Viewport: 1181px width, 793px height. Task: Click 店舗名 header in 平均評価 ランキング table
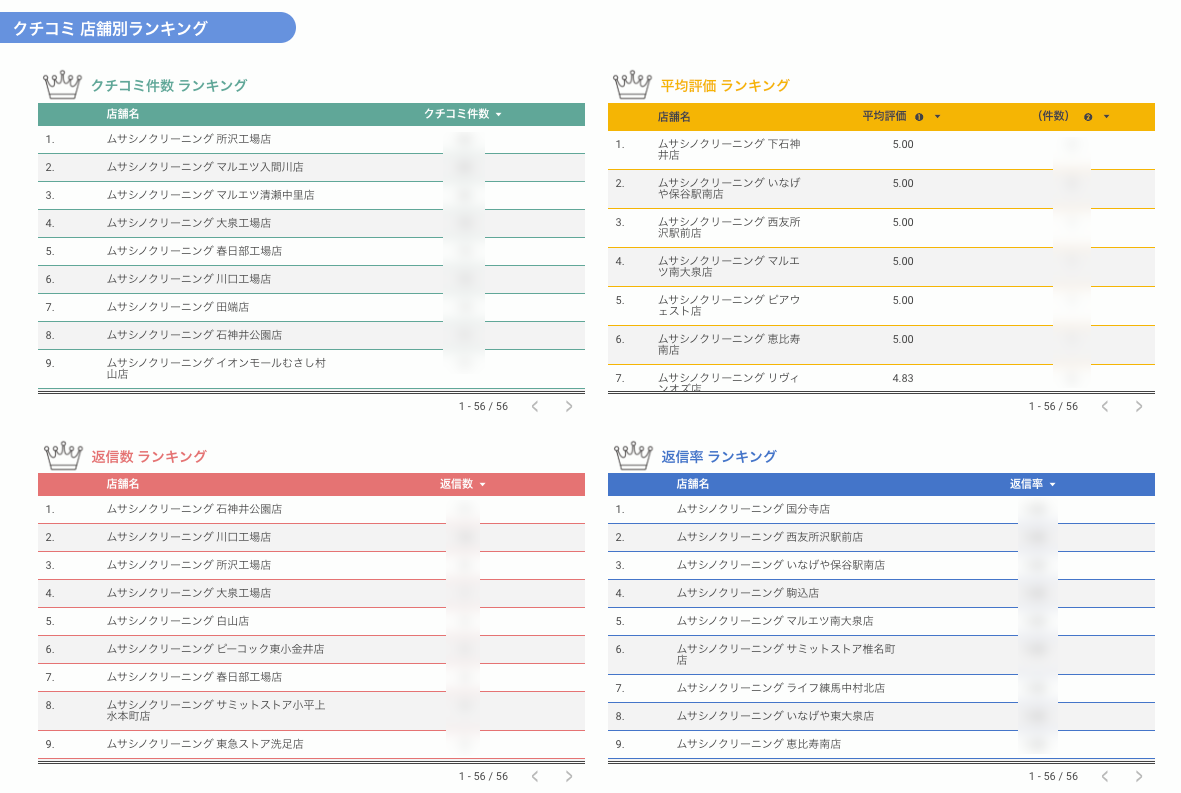[674, 117]
